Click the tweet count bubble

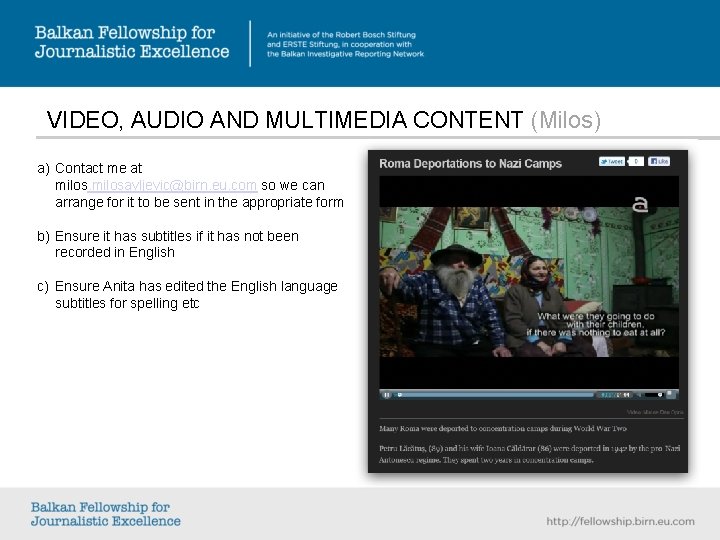(x=636, y=162)
